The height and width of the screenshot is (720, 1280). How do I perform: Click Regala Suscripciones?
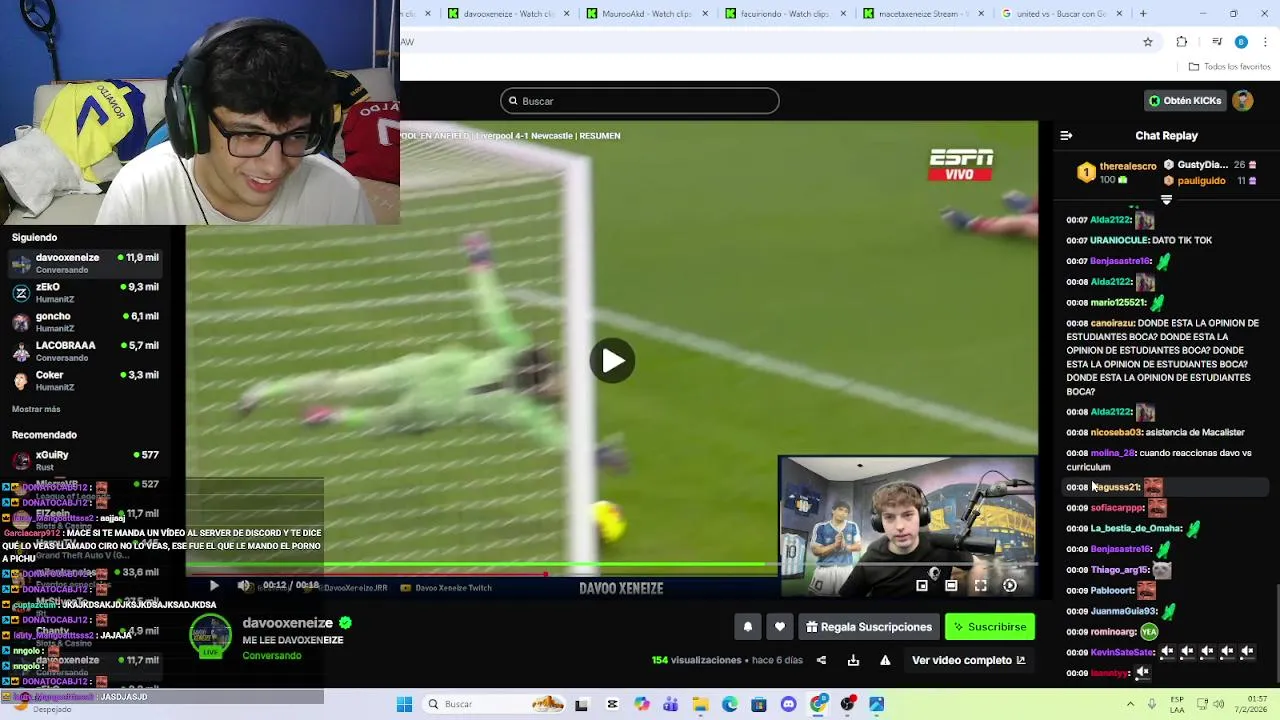point(868,627)
